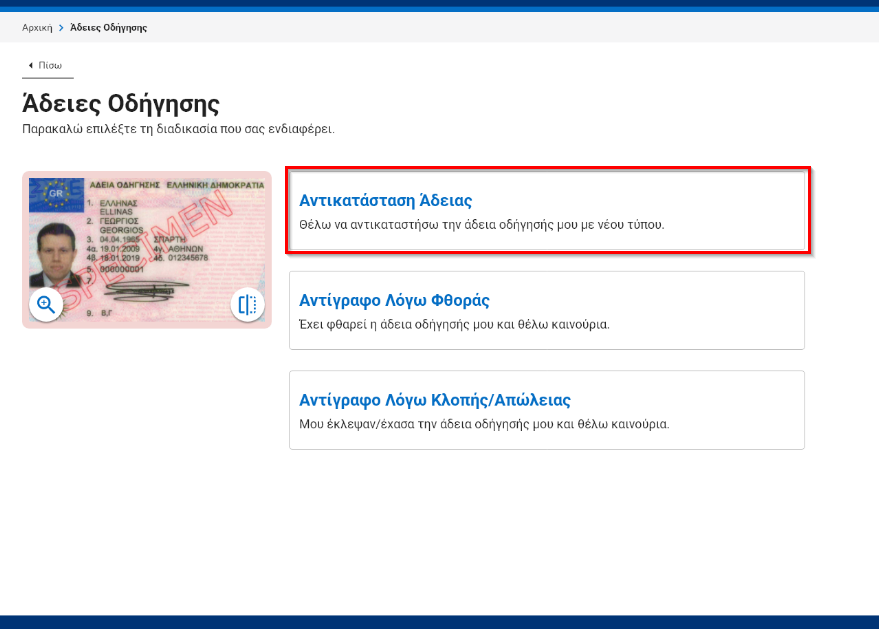Image resolution: width=879 pixels, height=629 pixels.
Task: Go back using the Πίσω button
Action: (47, 64)
